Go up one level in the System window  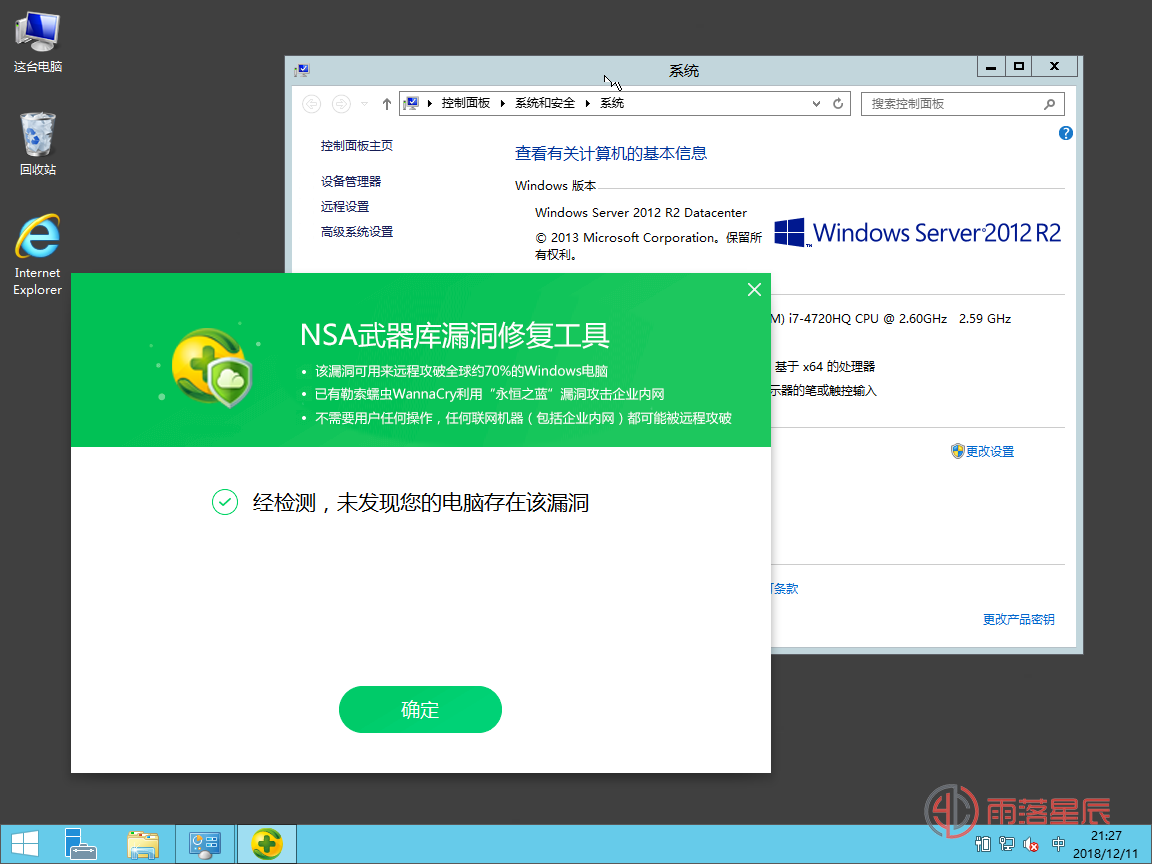coord(386,104)
